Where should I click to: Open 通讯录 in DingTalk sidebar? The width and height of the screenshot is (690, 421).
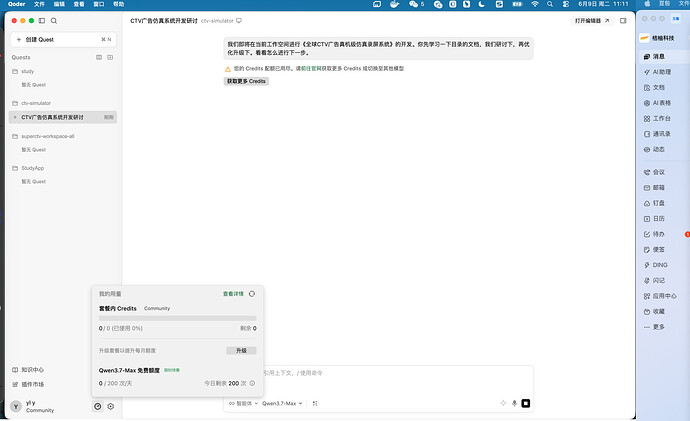click(657, 134)
